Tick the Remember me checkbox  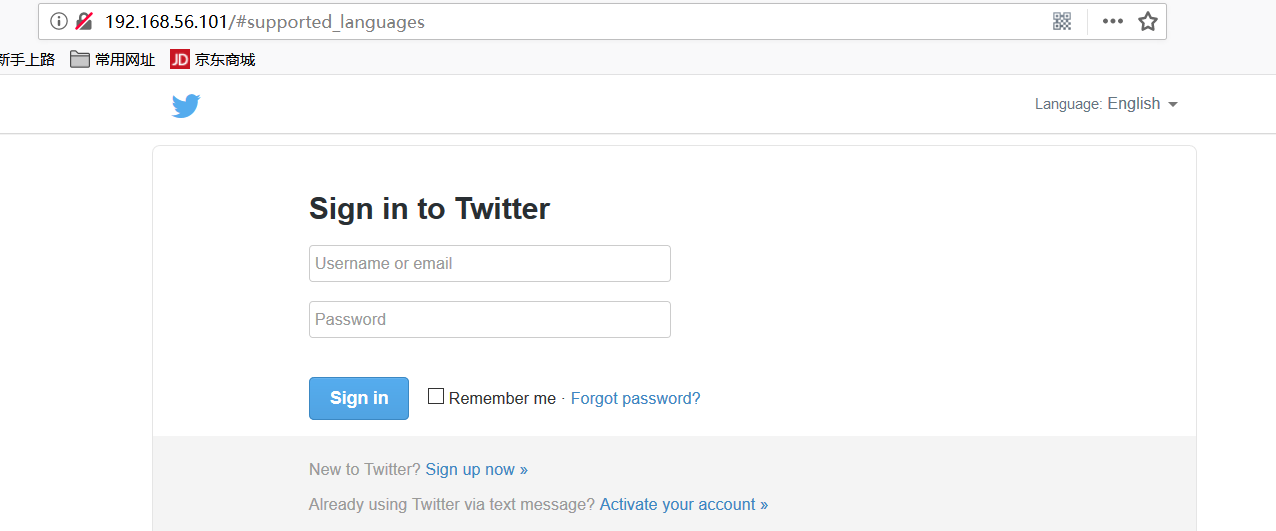click(436, 396)
